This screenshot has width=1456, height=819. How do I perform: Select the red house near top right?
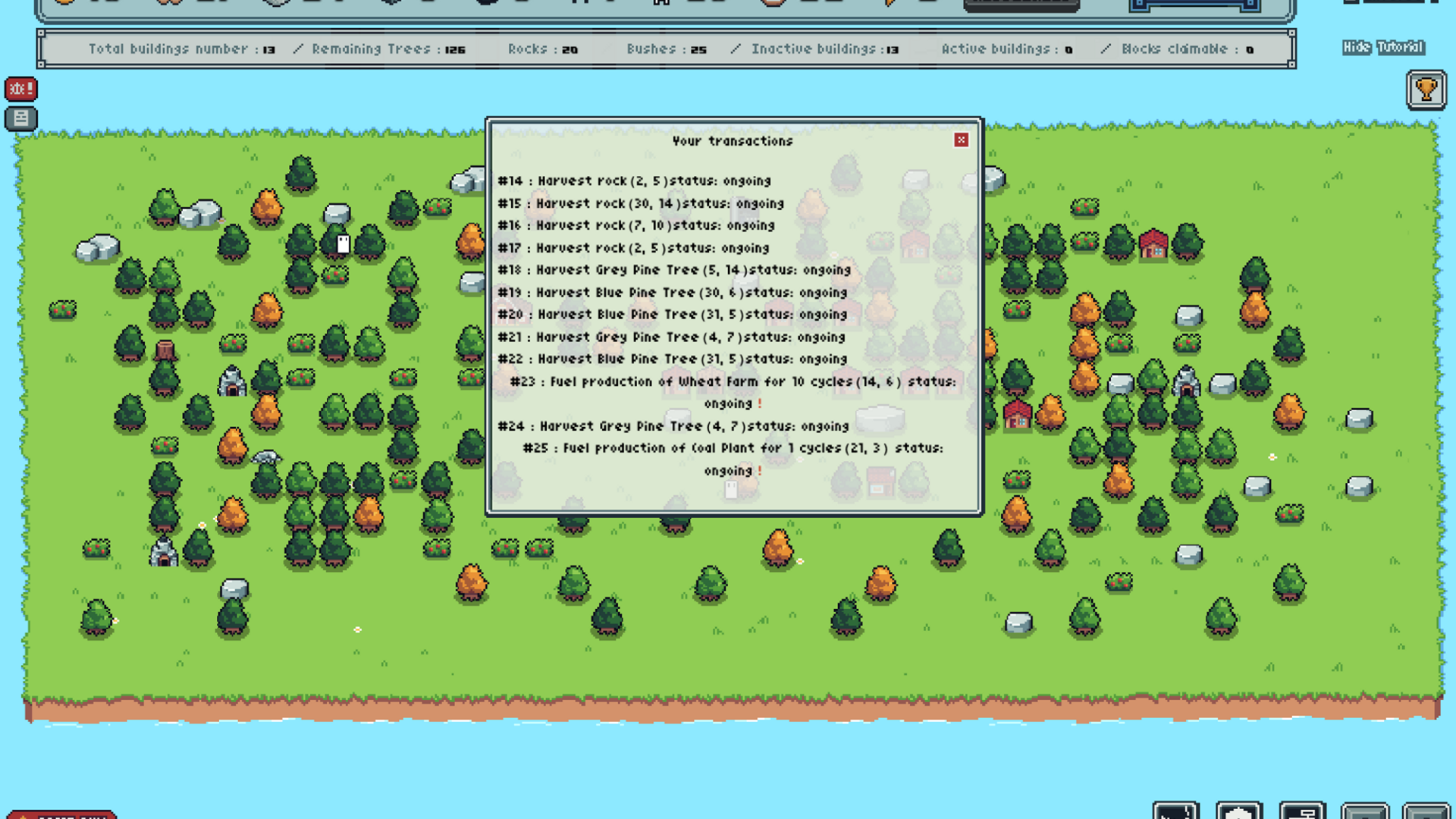[x=1153, y=245]
